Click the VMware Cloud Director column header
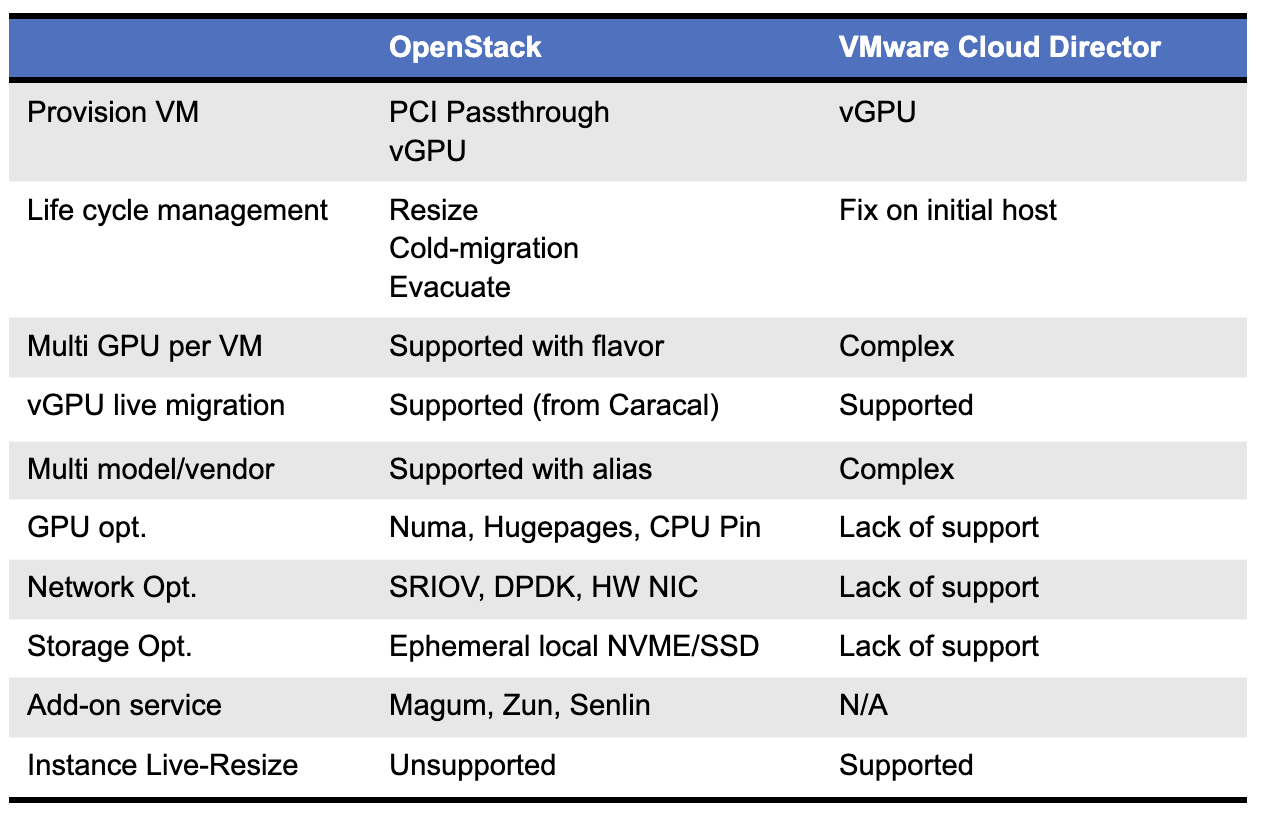This screenshot has height=814, width=1266. click(x=1000, y=47)
